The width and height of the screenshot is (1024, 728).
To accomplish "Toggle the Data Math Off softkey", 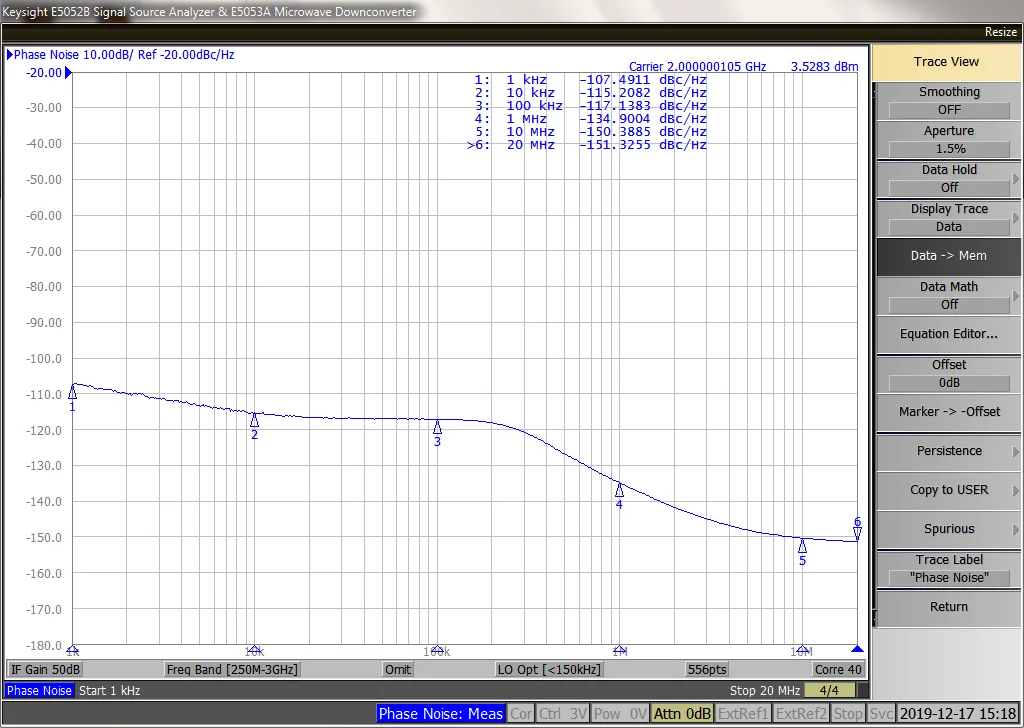I will click(x=948, y=296).
